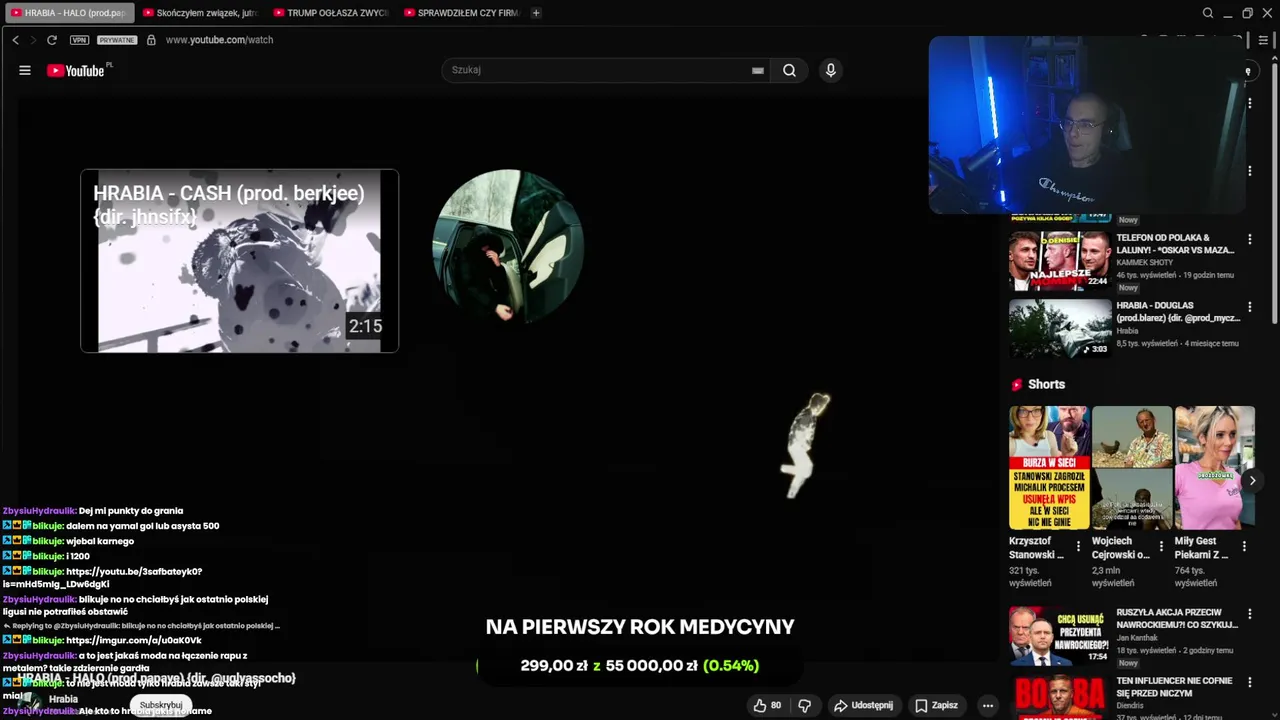Open the Krzysztof Stanowski short
This screenshot has width=1280, height=720.
[x=1049, y=467]
